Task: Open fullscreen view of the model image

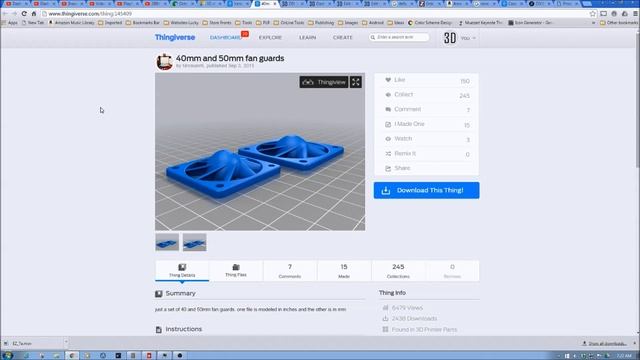Action: click(x=356, y=82)
